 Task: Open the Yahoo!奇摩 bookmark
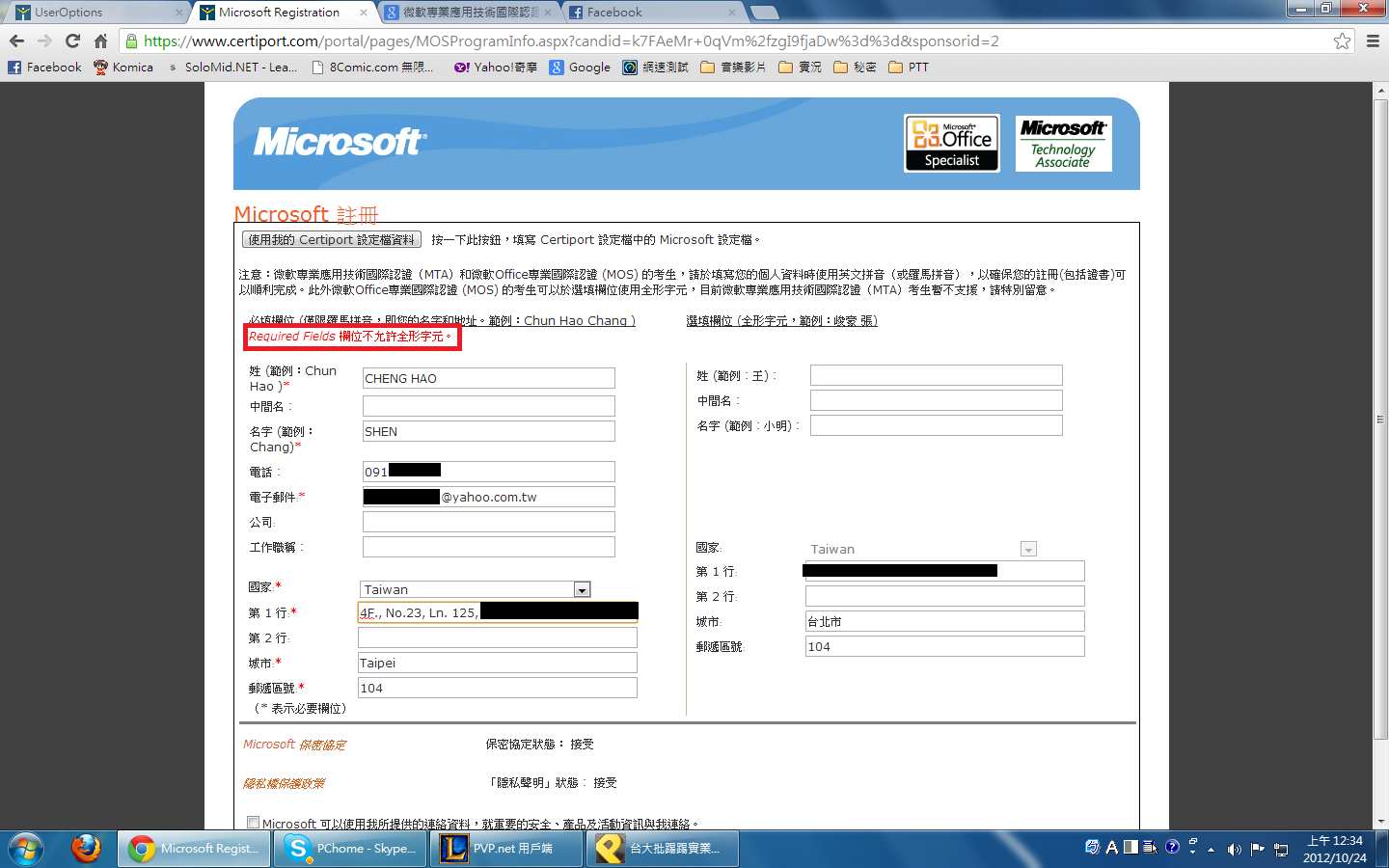point(495,67)
